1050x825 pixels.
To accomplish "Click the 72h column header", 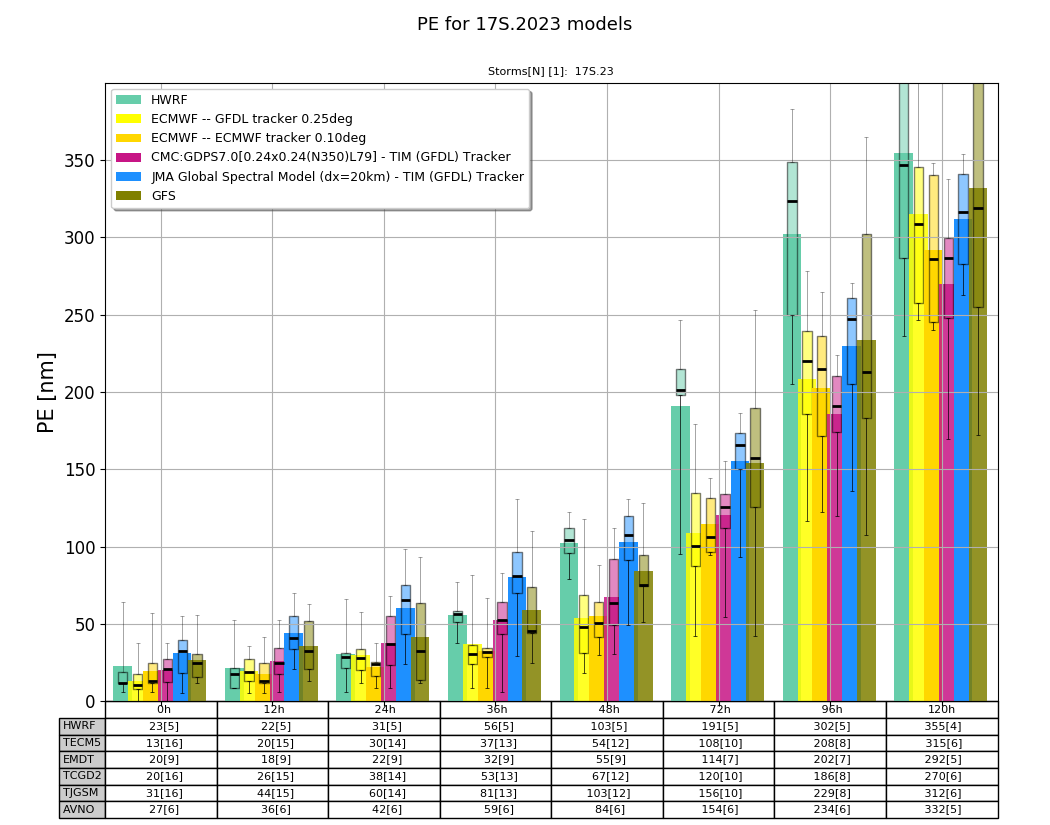I will coord(719,709).
